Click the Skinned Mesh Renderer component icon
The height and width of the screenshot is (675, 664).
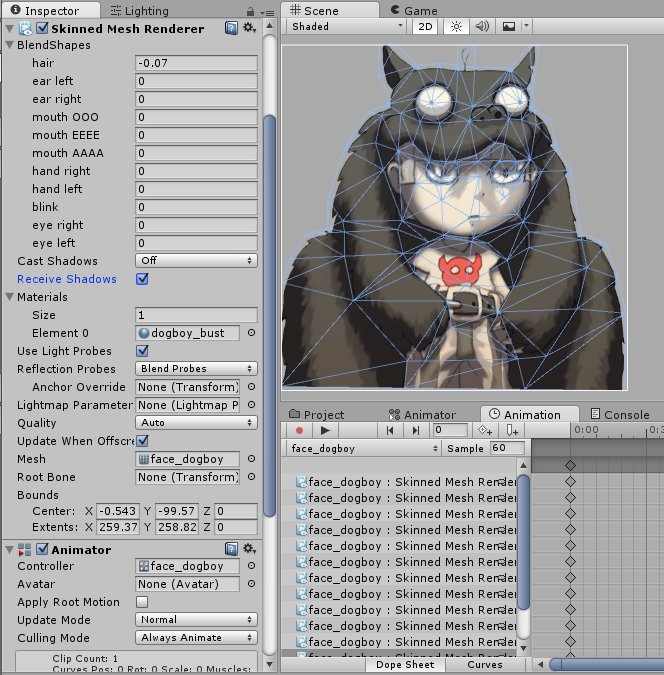(x=25, y=29)
